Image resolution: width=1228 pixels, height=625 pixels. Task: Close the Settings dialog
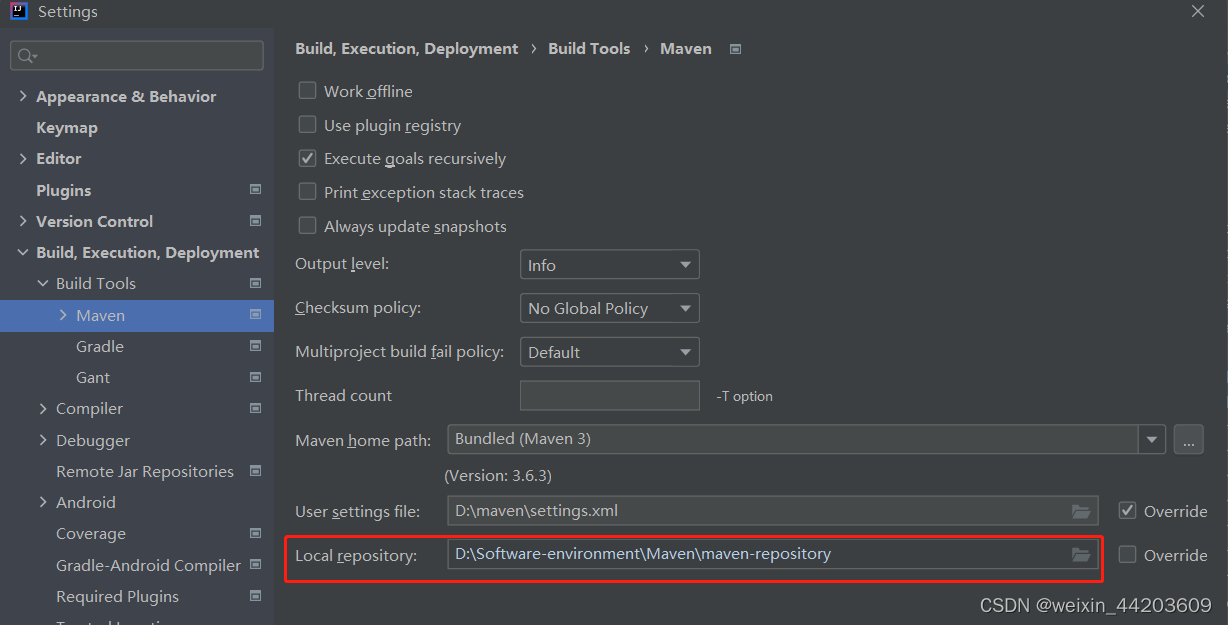pos(1198,11)
